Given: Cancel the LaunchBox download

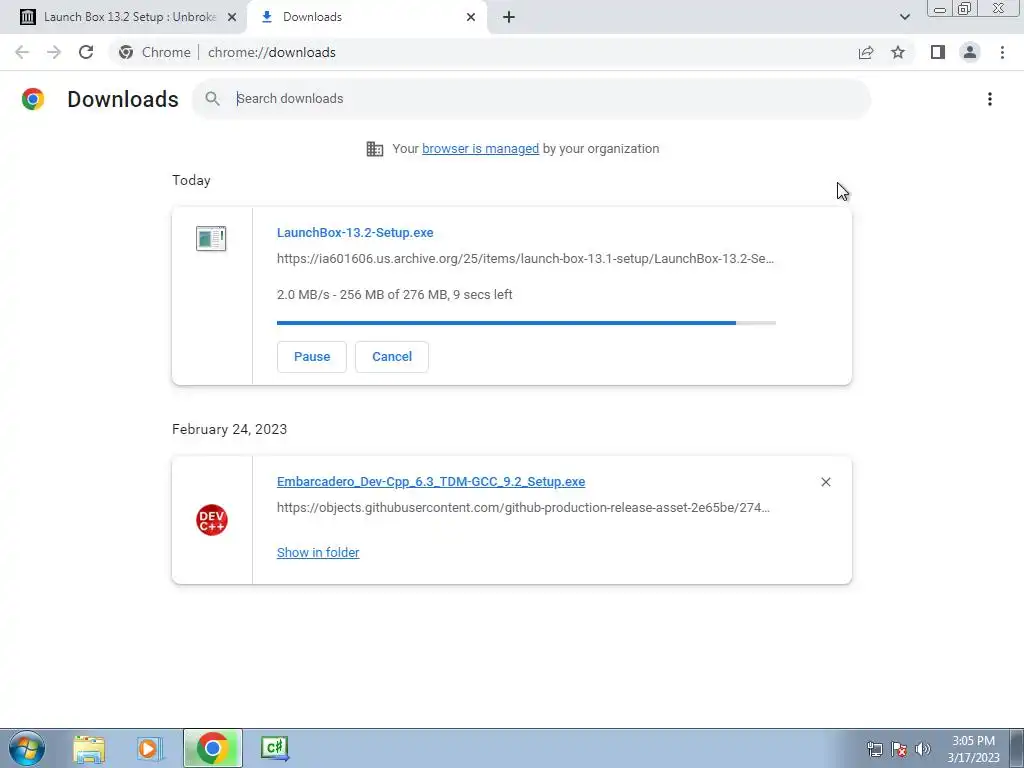Looking at the screenshot, I should click(392, 357).
